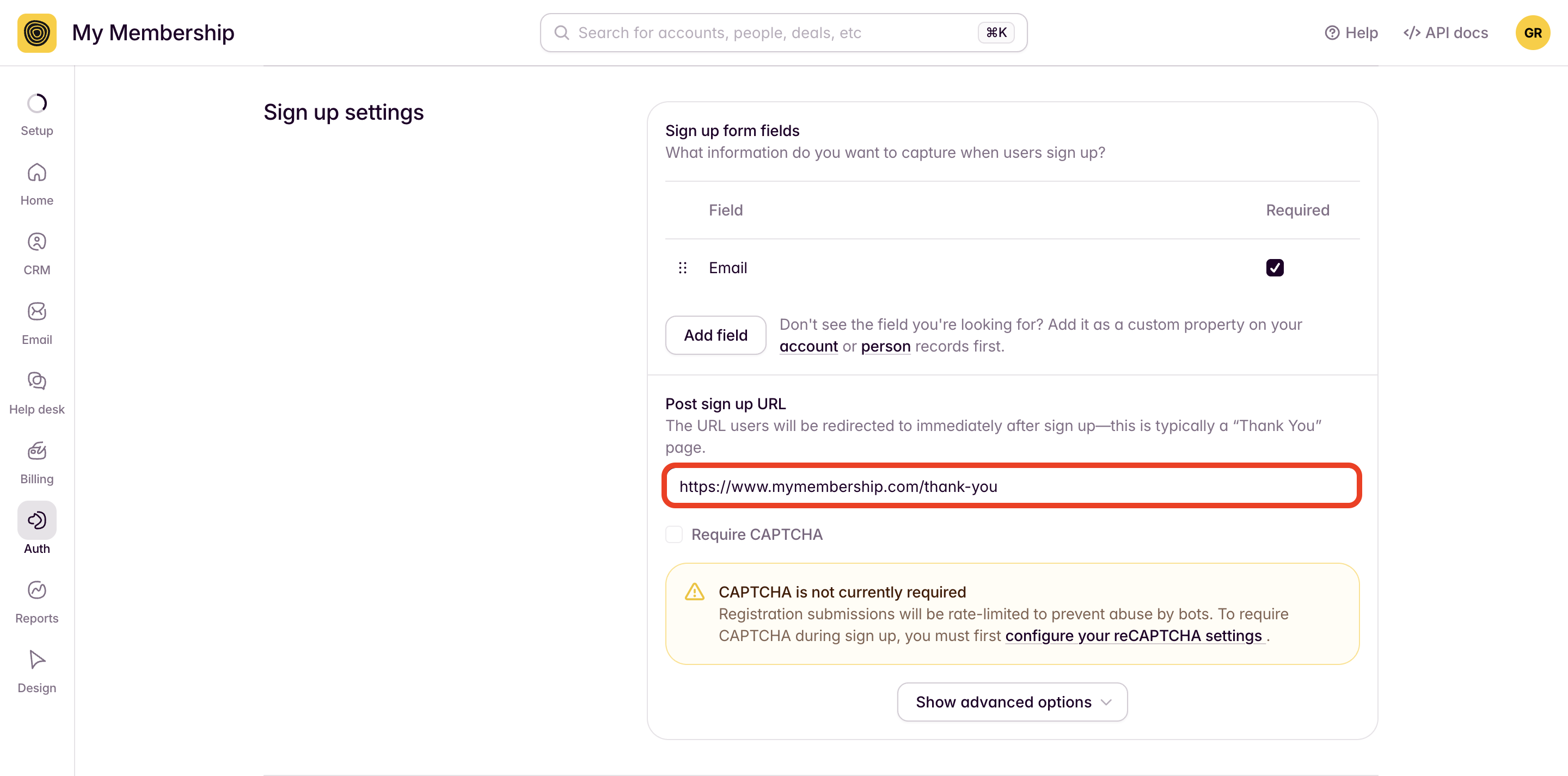This screenshot has width=1568, height=776.
Task: Open Reports chart icon
Action: [36, 590]
